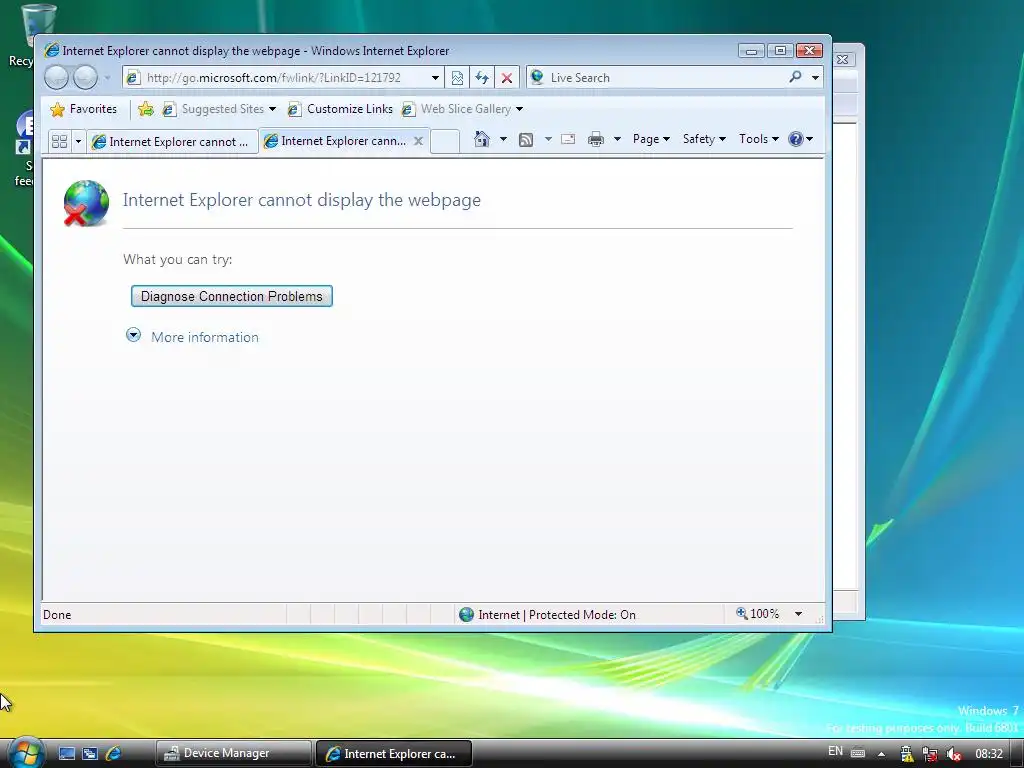Click the Refresh page icon
This screenshot has width=1024, height=768.
(x=482, y=78)
